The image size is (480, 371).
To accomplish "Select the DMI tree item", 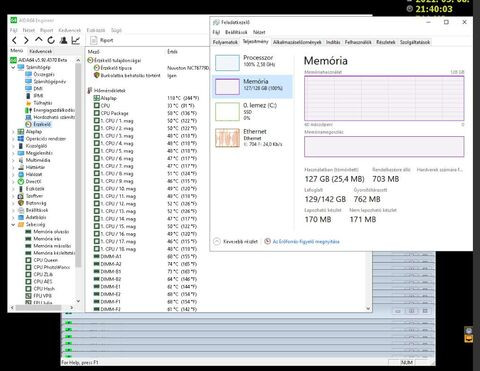I will click(x=34, y=89).
